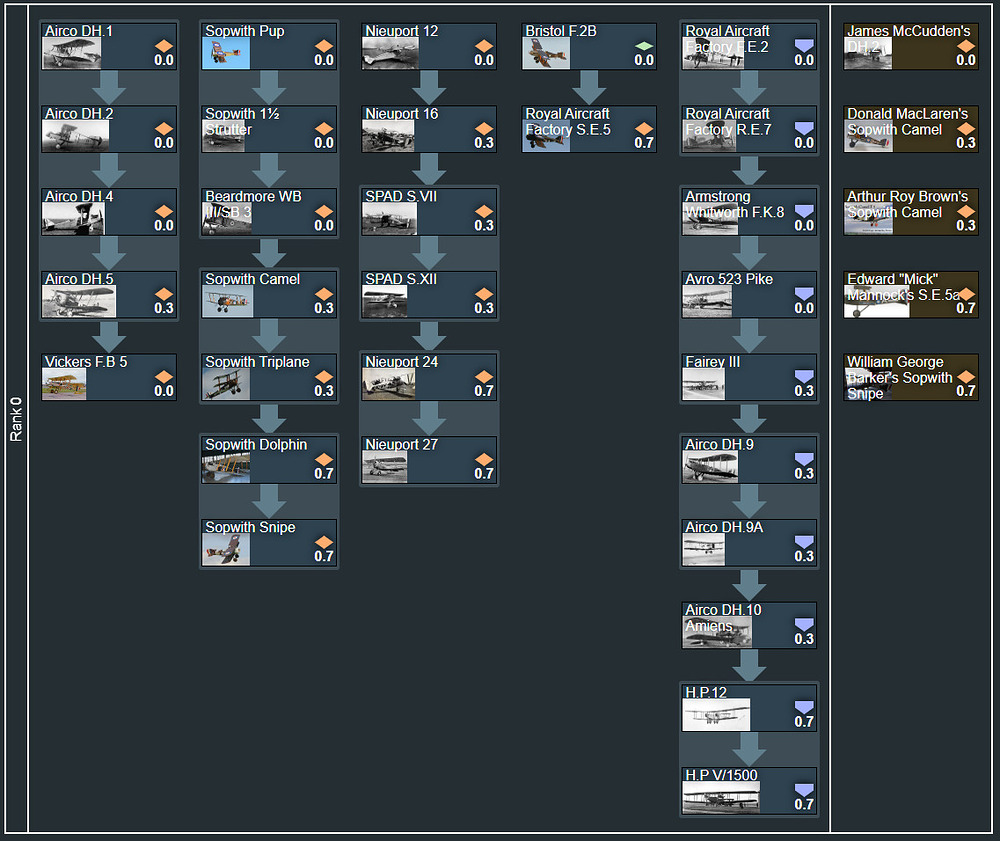The image size is (1000, 841).
Task: Select William George Barker's Sopwith Snipe card
Action: click(x=910, y=377)
